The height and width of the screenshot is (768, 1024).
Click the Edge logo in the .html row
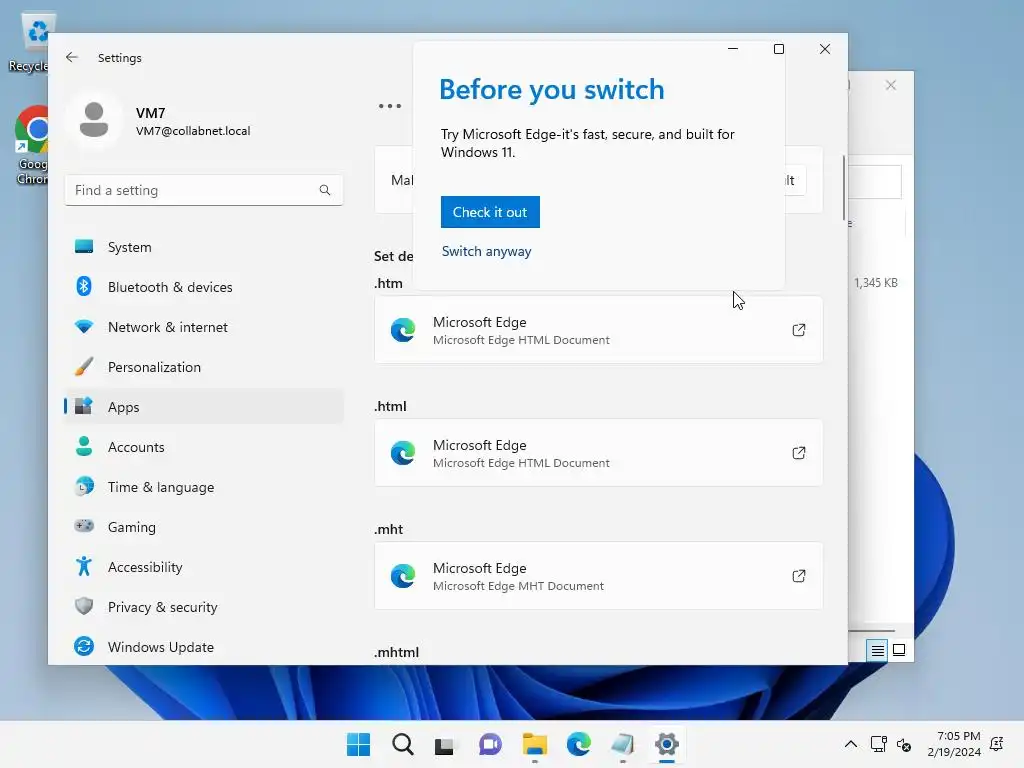403,453
